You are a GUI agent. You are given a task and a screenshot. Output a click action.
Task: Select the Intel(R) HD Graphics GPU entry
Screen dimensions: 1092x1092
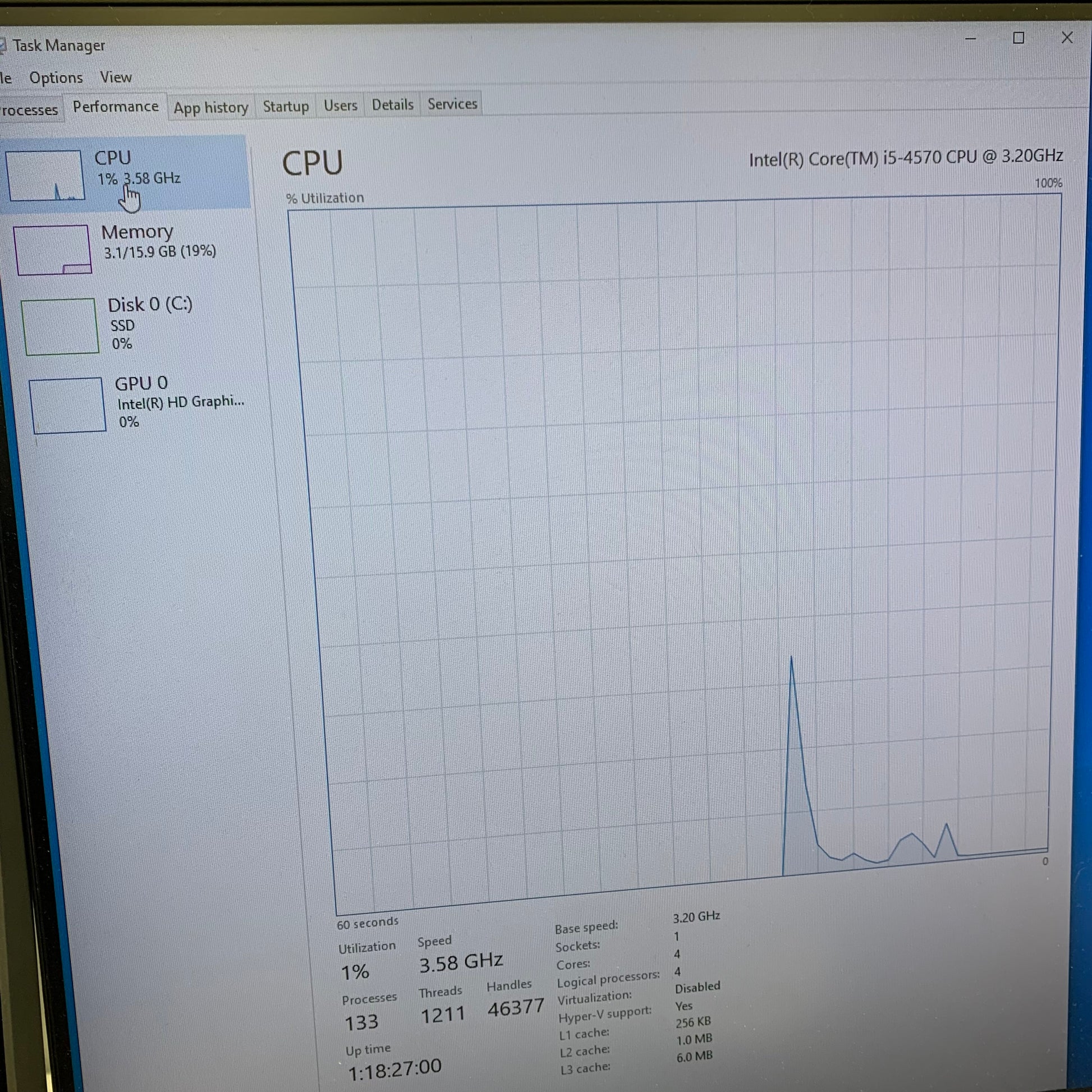pos(180,402)
